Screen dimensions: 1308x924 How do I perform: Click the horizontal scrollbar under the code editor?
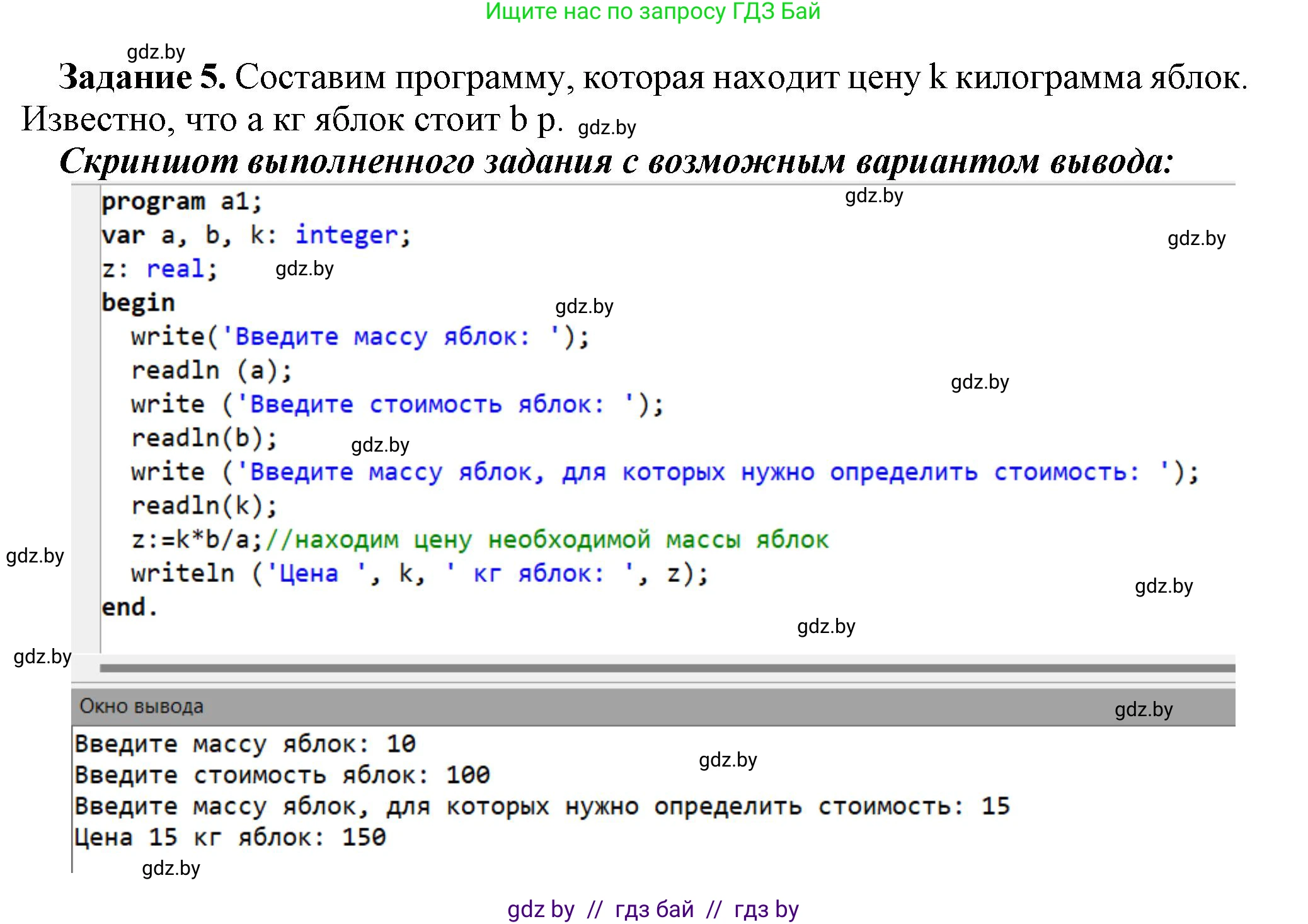click(x=667, y=668)
